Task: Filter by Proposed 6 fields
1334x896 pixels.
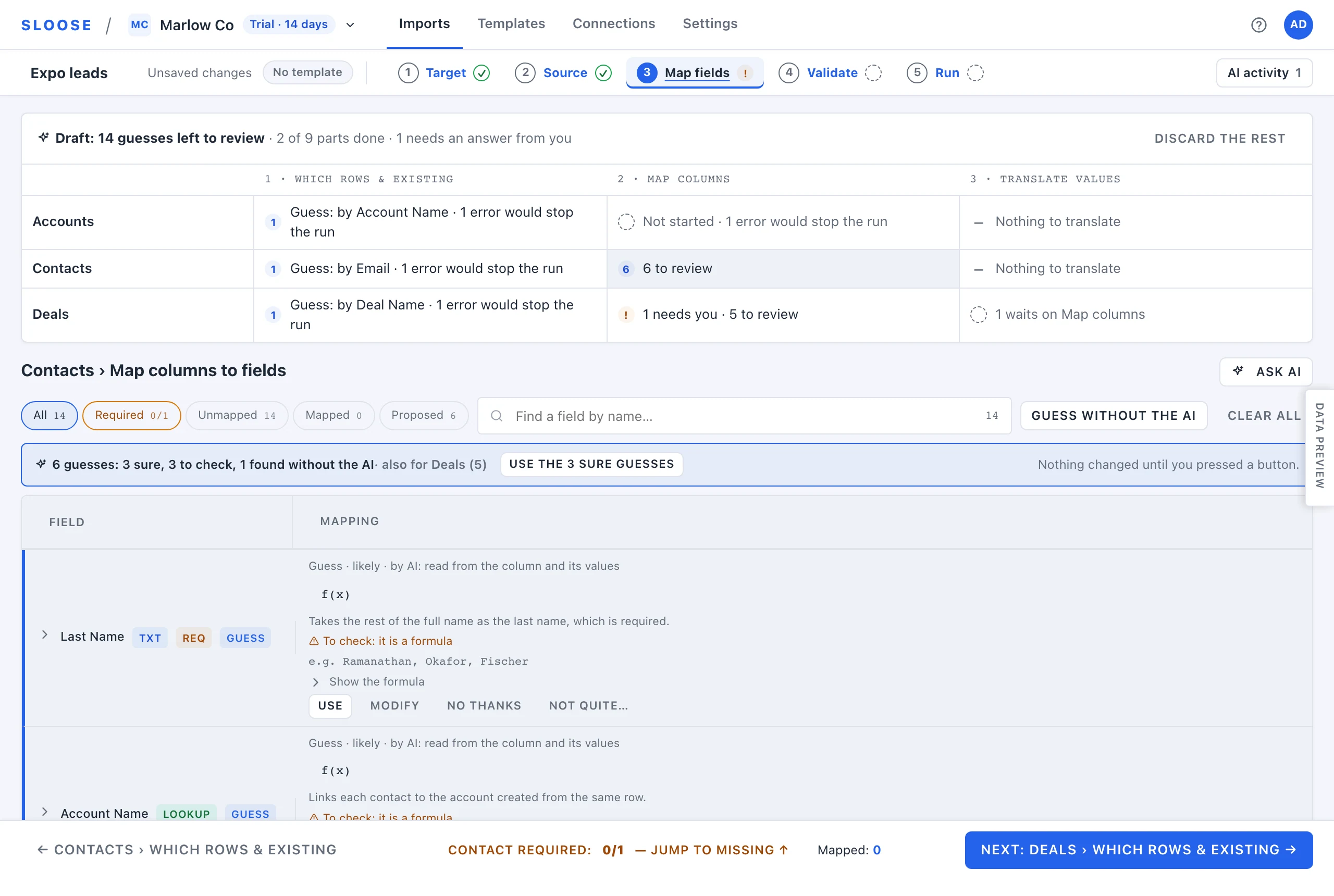Action: coord(424,415)
